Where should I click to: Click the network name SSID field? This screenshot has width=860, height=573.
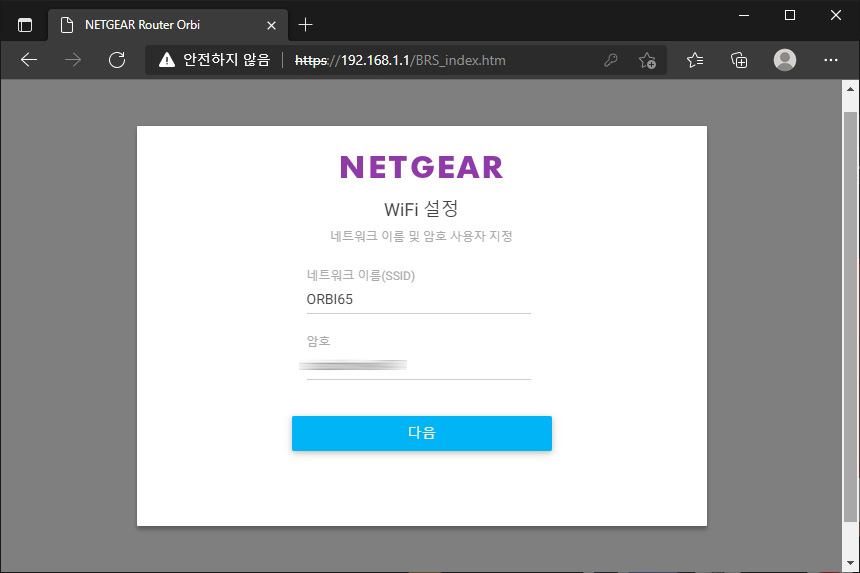point(418,300)
